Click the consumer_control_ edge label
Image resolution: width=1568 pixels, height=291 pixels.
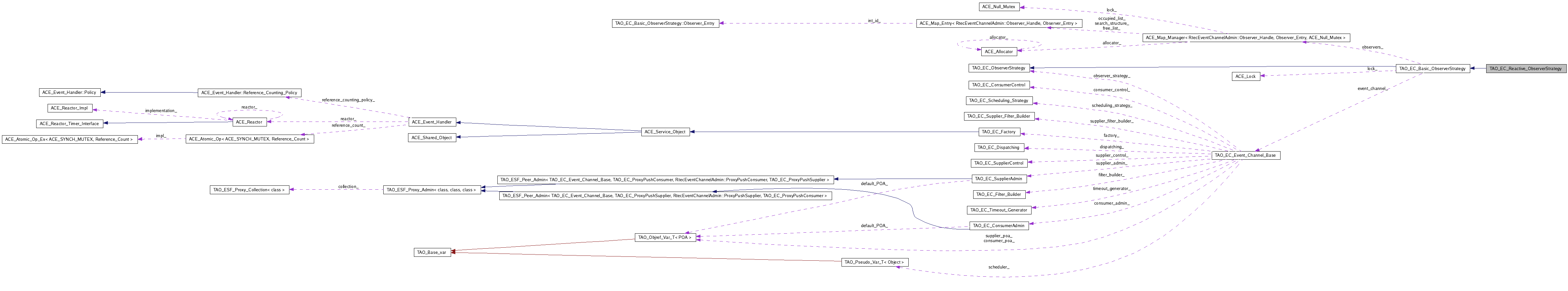tap(1111, 90)
